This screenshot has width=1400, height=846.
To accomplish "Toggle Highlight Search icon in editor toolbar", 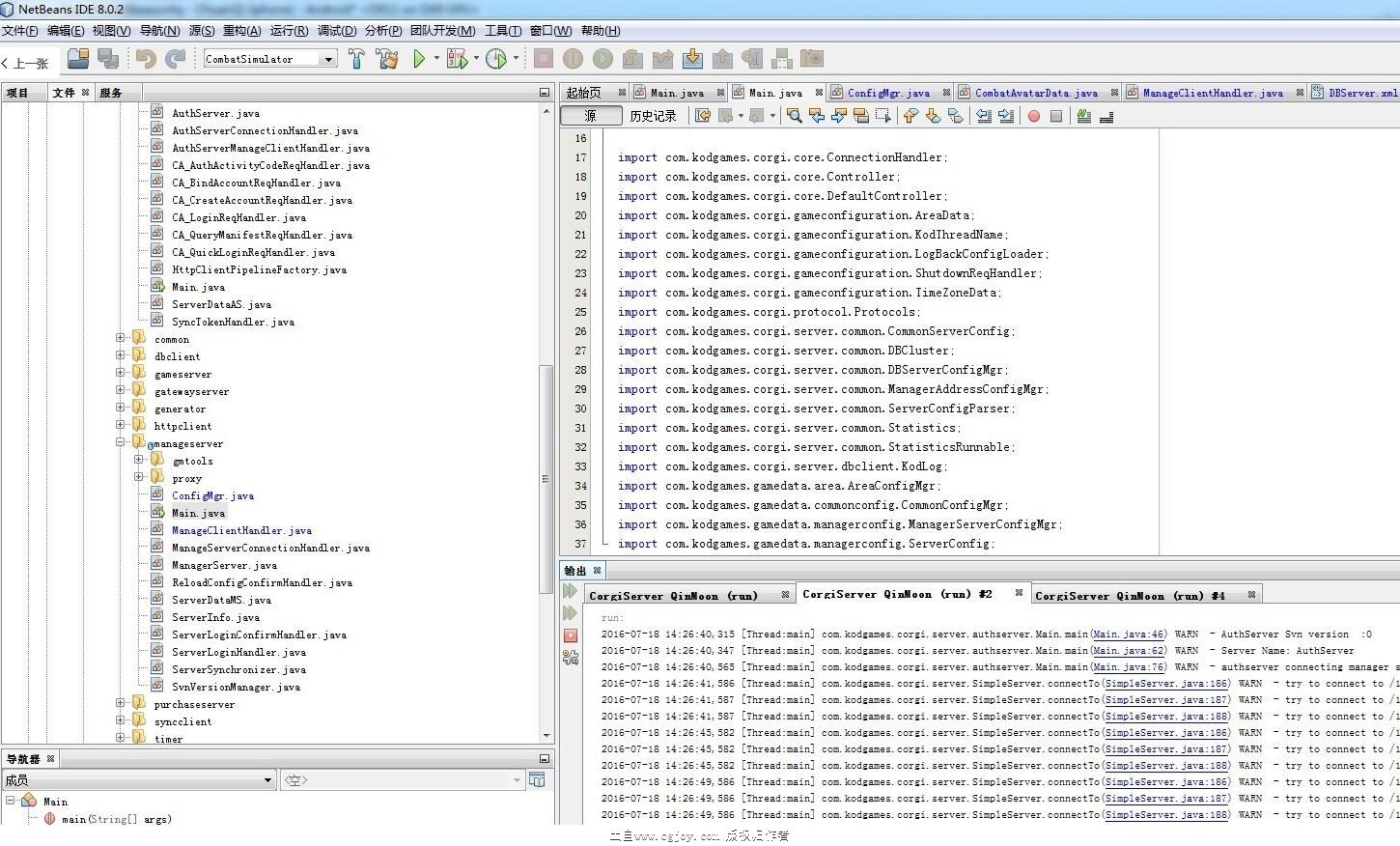I will click(860, 116).
